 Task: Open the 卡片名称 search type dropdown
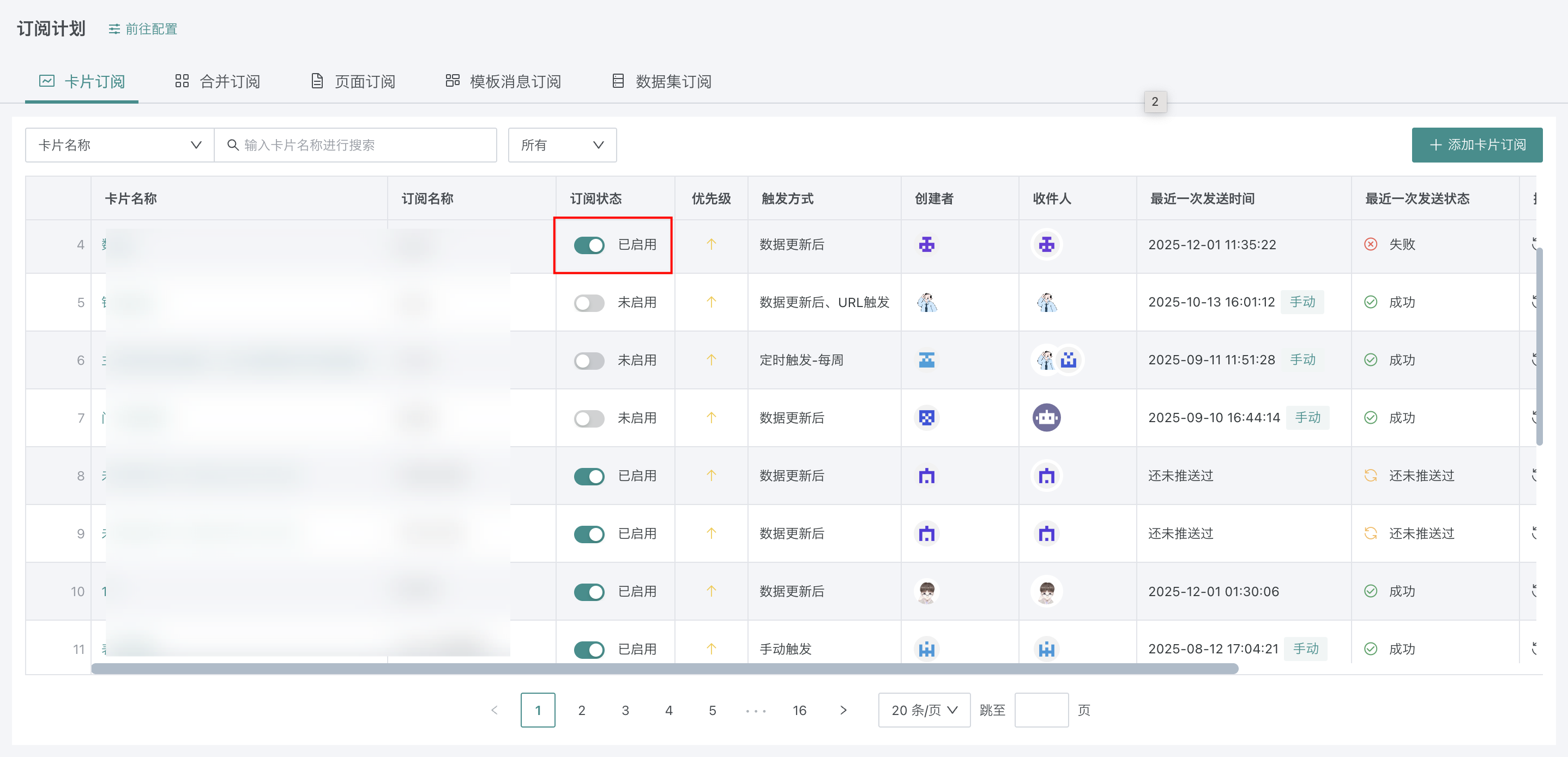tap(119, 145)
